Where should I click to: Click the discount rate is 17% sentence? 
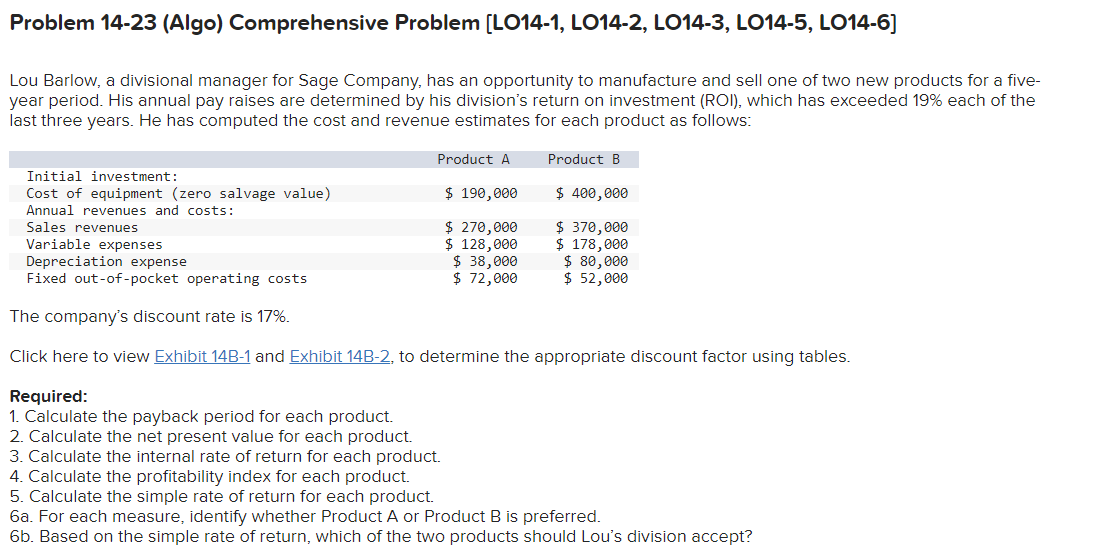click(150, 316)
